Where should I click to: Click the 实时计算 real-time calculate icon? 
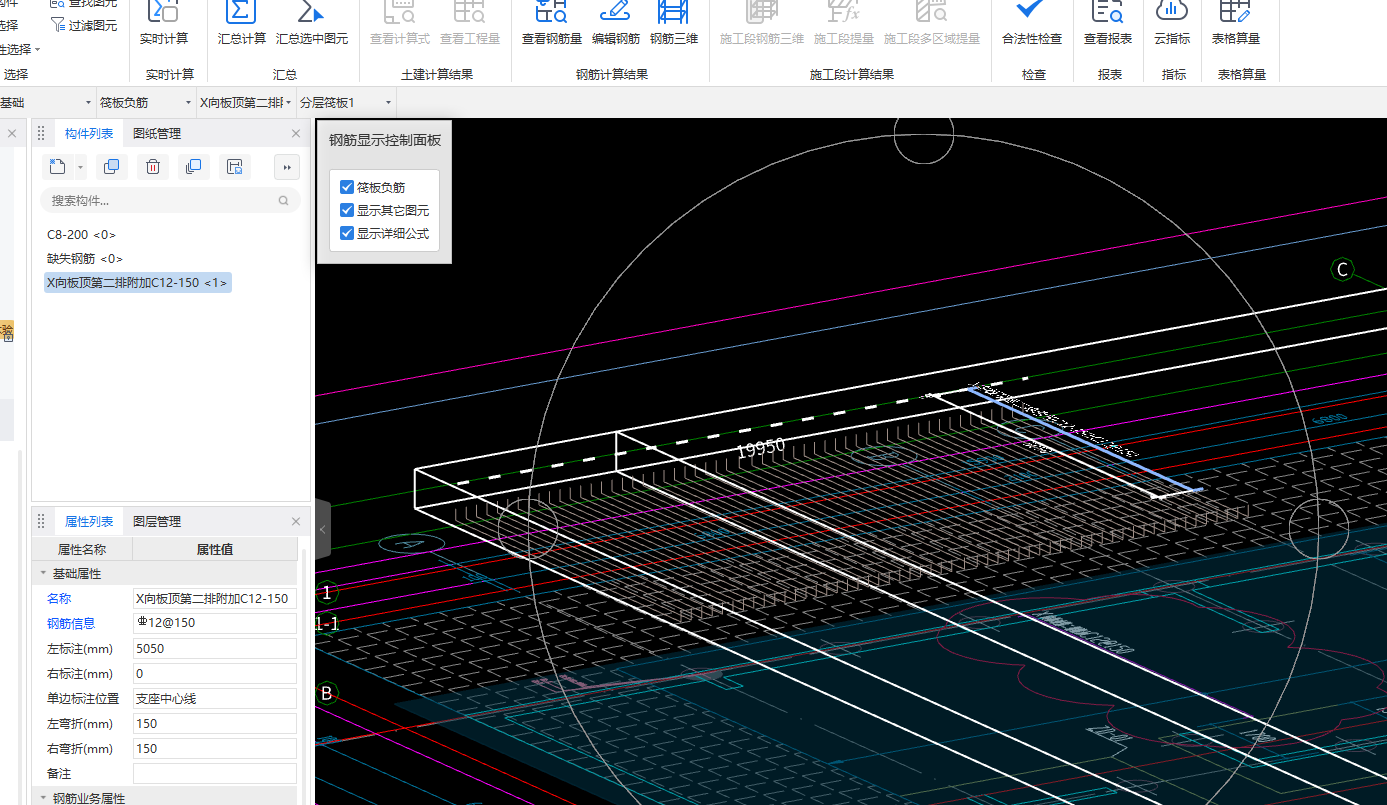163,12
